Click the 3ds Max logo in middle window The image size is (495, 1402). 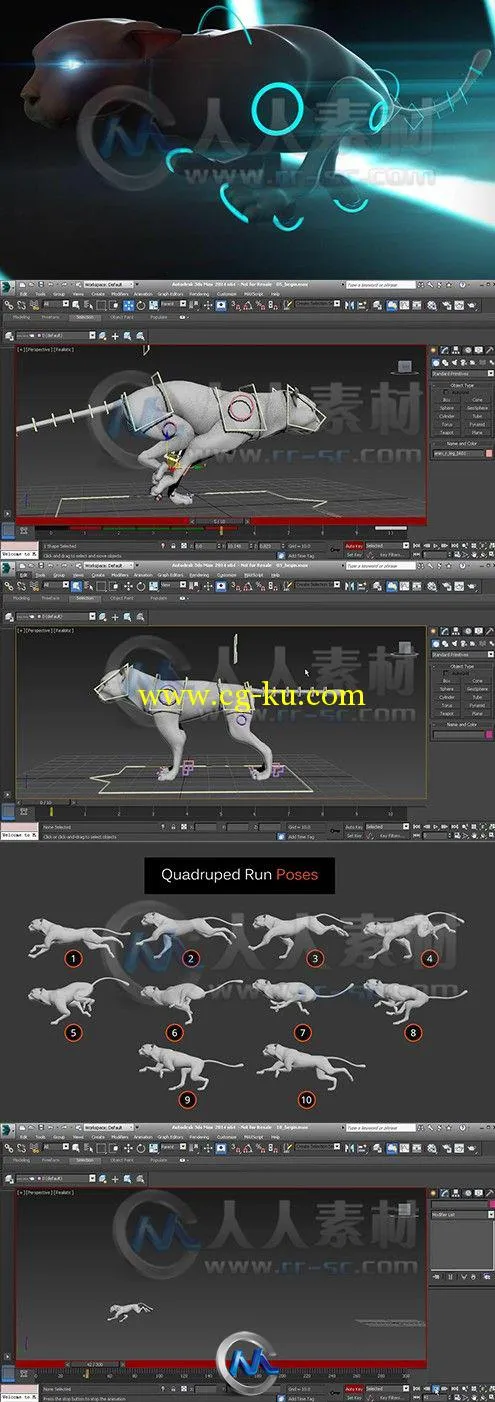point(7,568)
